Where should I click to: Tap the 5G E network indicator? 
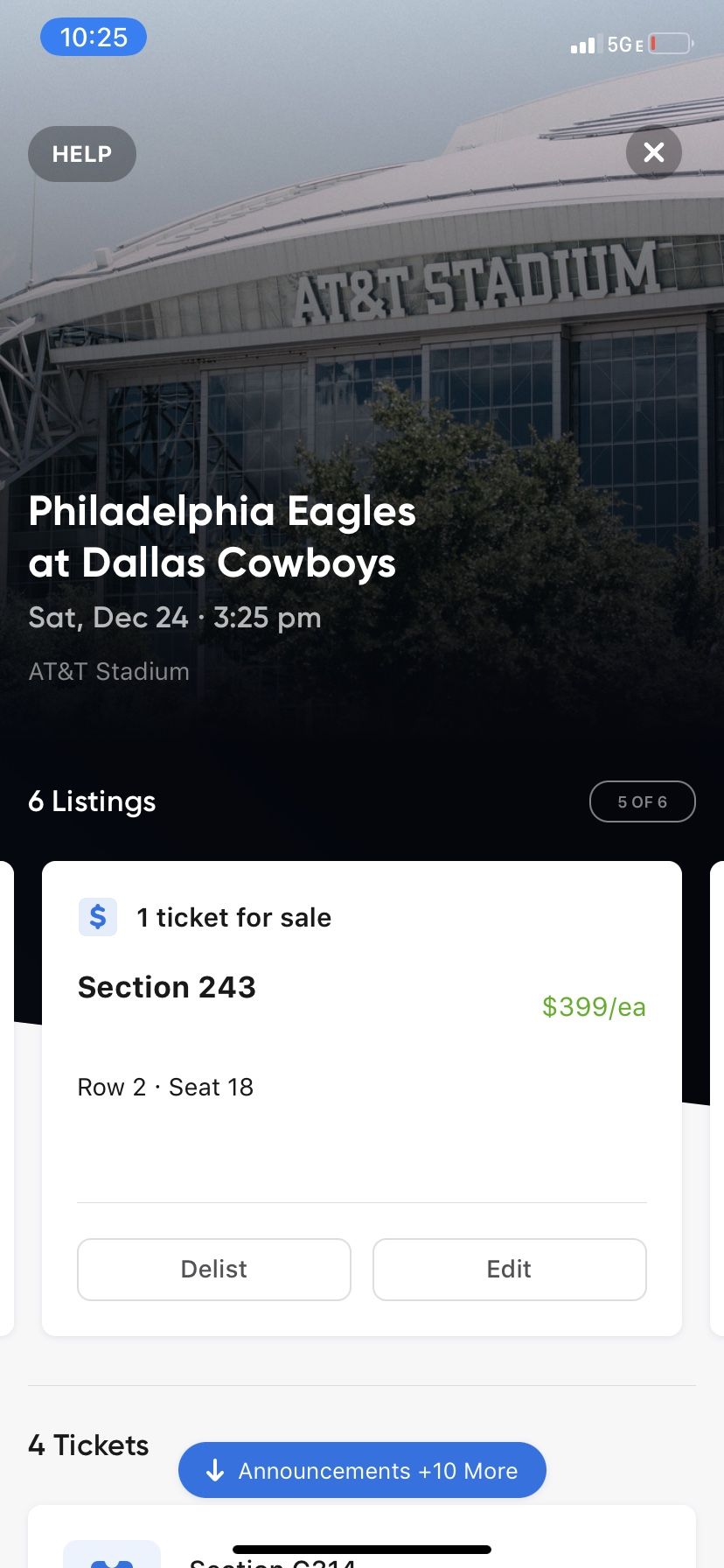click(624, 45)
